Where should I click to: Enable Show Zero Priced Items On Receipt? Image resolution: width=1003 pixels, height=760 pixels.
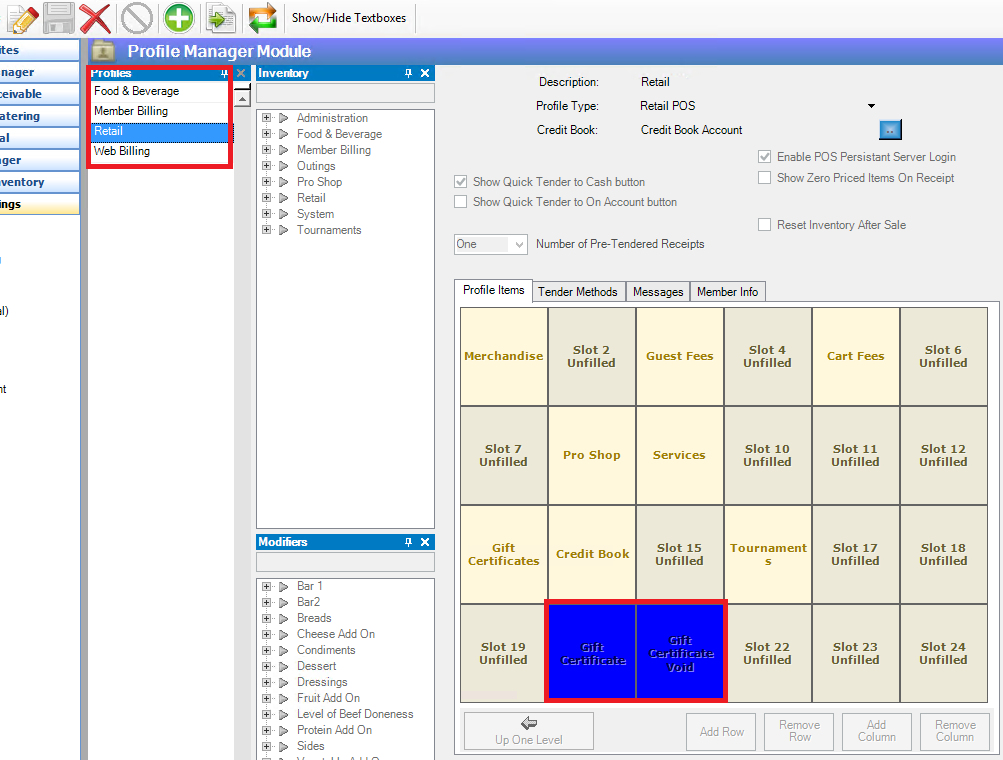(765, 178)
